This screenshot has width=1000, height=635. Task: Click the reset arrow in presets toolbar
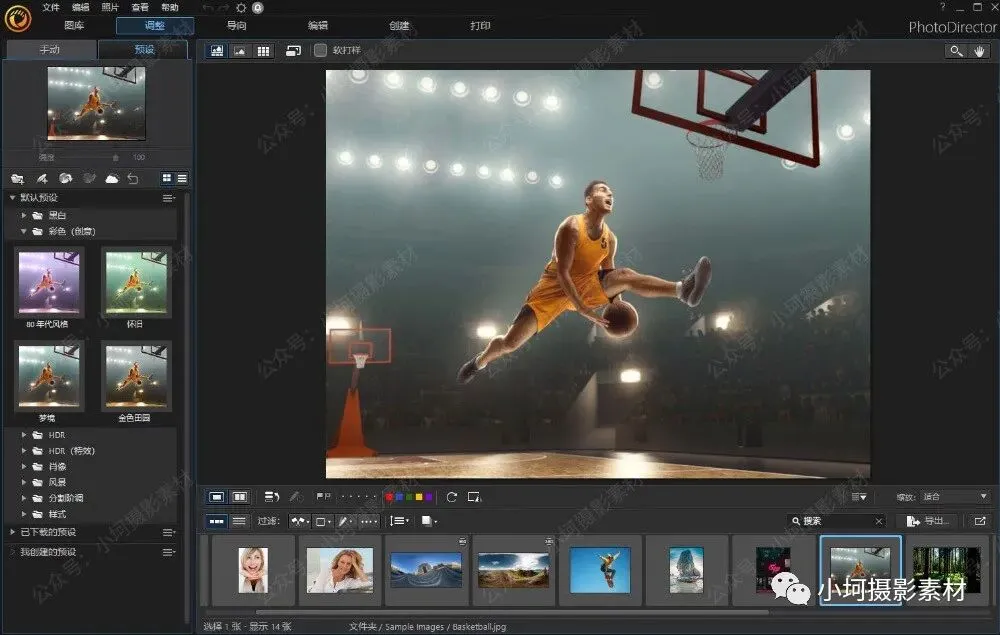click(133, 178)
